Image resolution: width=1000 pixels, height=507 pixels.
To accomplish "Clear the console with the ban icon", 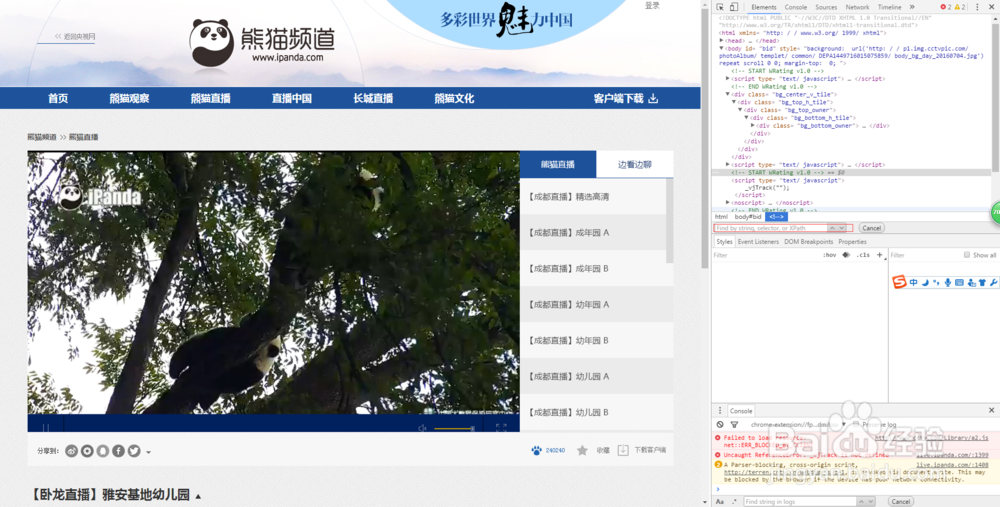I will (720, 424).
